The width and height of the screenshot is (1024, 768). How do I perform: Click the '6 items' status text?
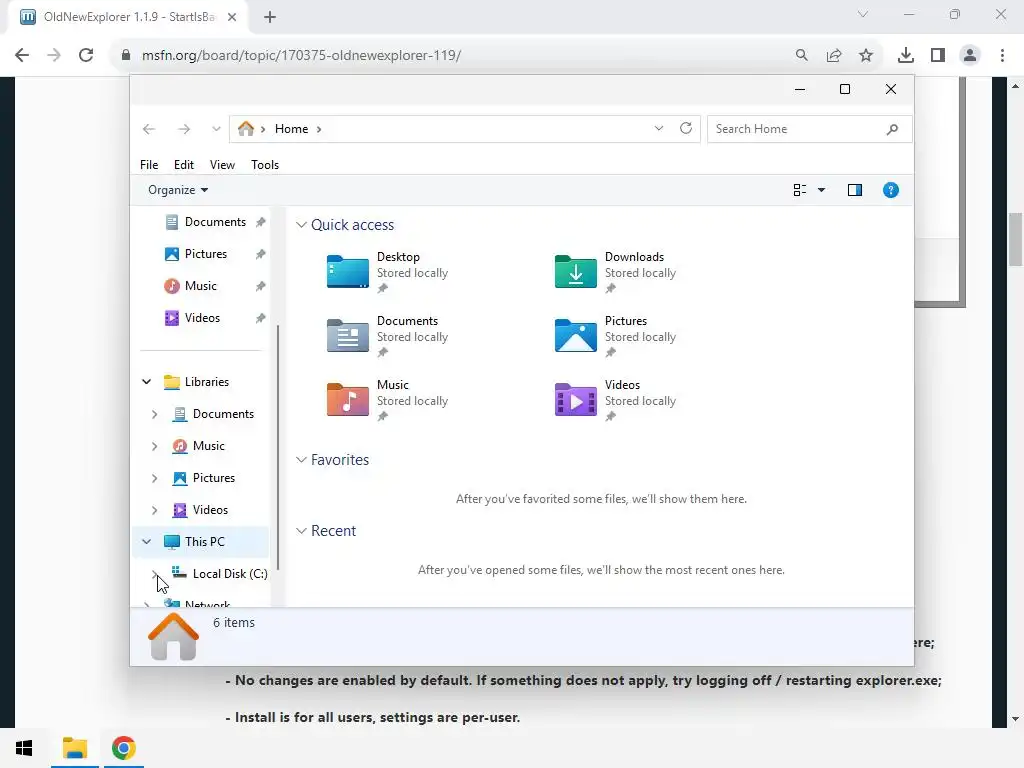pyautogui.click(x=234, y=623)
